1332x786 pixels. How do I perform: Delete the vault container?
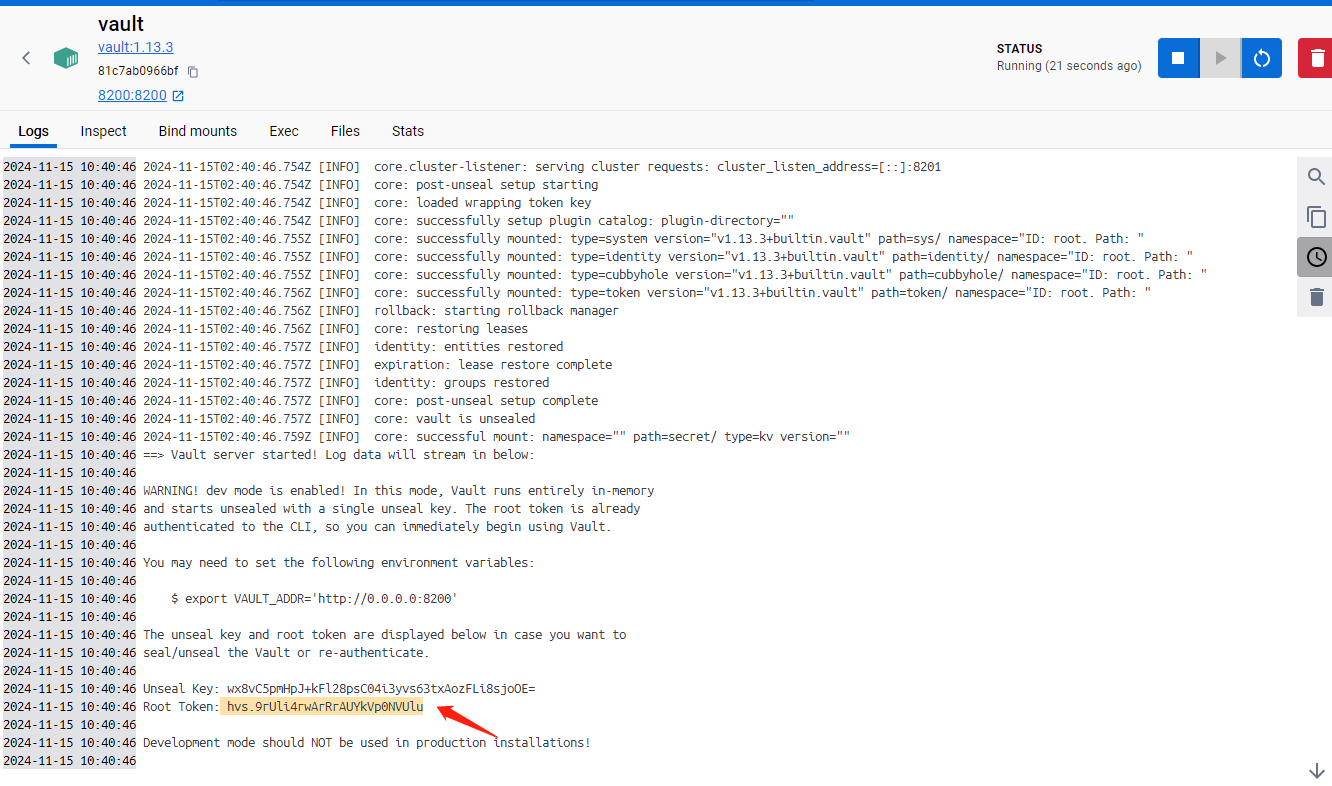(x=1317, y=58)
